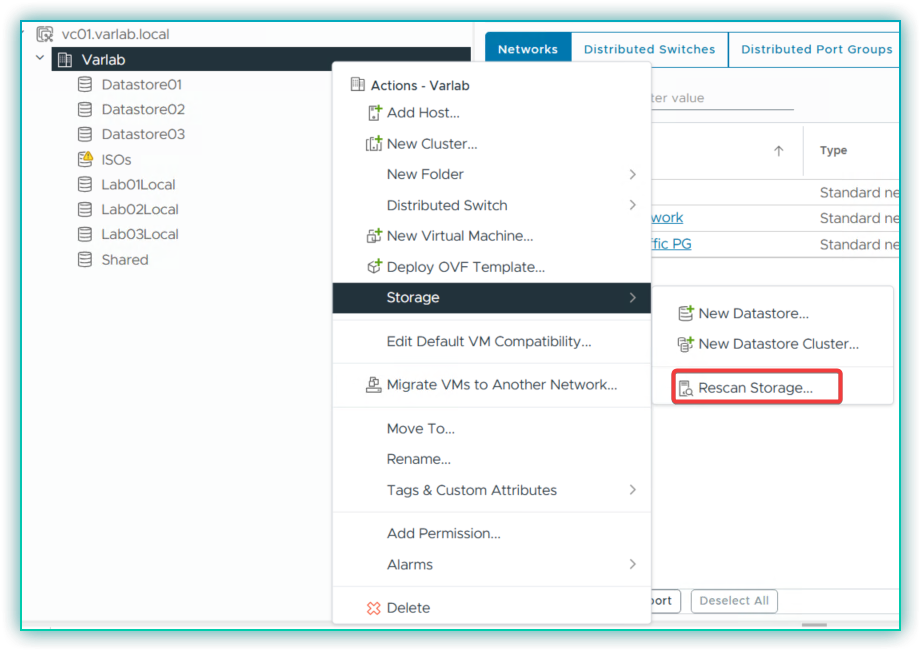Click the Varlab datacenter icon
Viewport: 921px width, 651px height.
pos(65,60)
